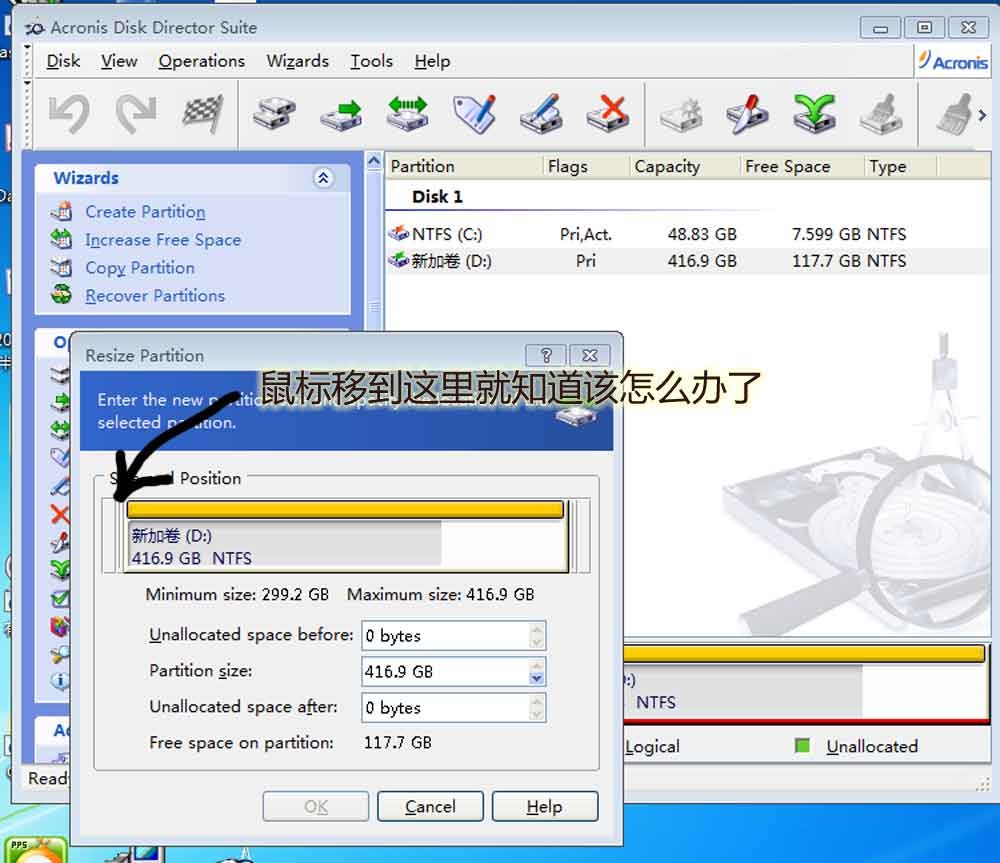Click the partially visible brush toolbar icon
Screen dimensions: 1000x863
(954, 114)
